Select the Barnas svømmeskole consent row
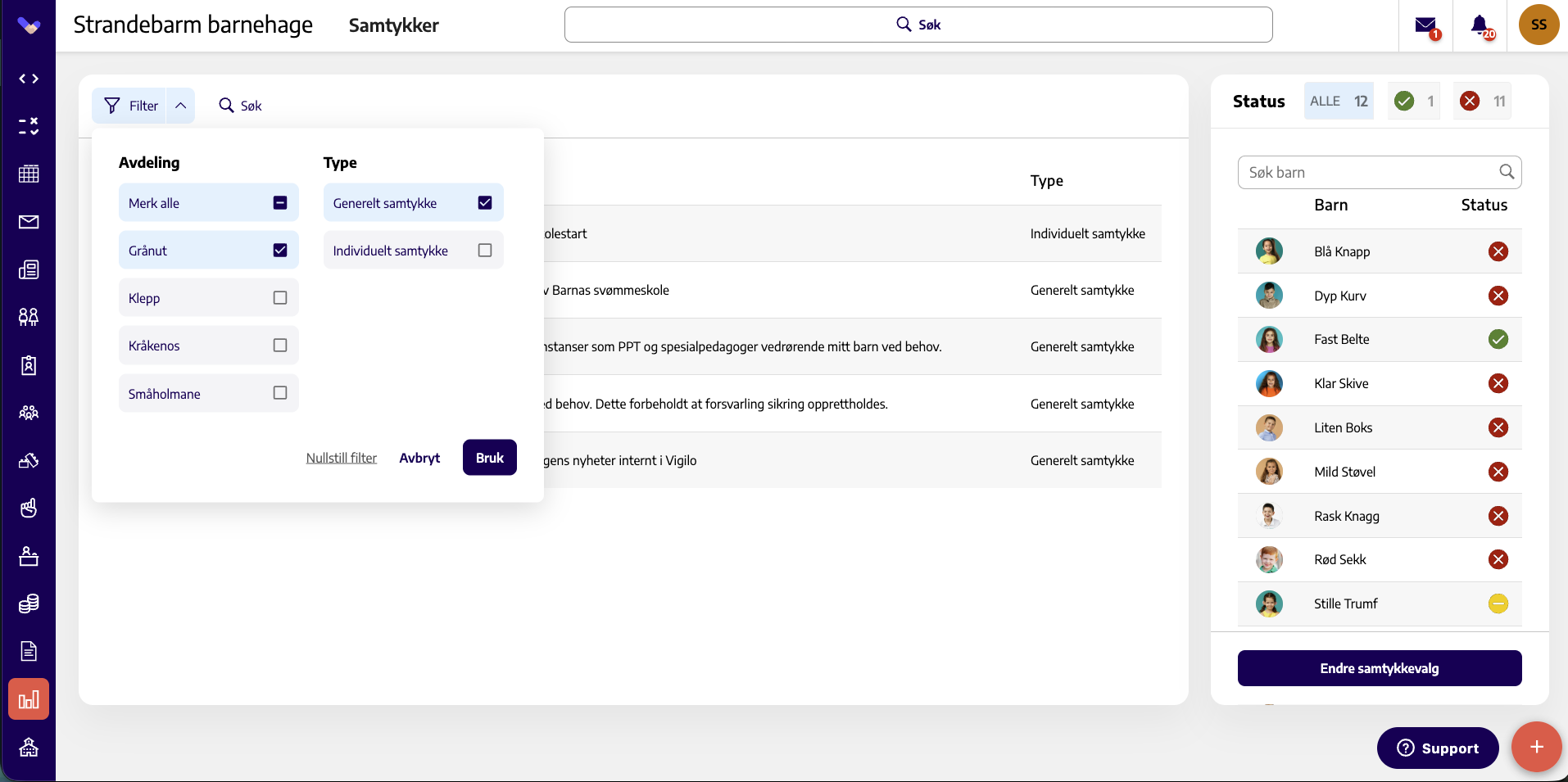The width and height of the screenshot is (1568, 782). coord(853,290)
